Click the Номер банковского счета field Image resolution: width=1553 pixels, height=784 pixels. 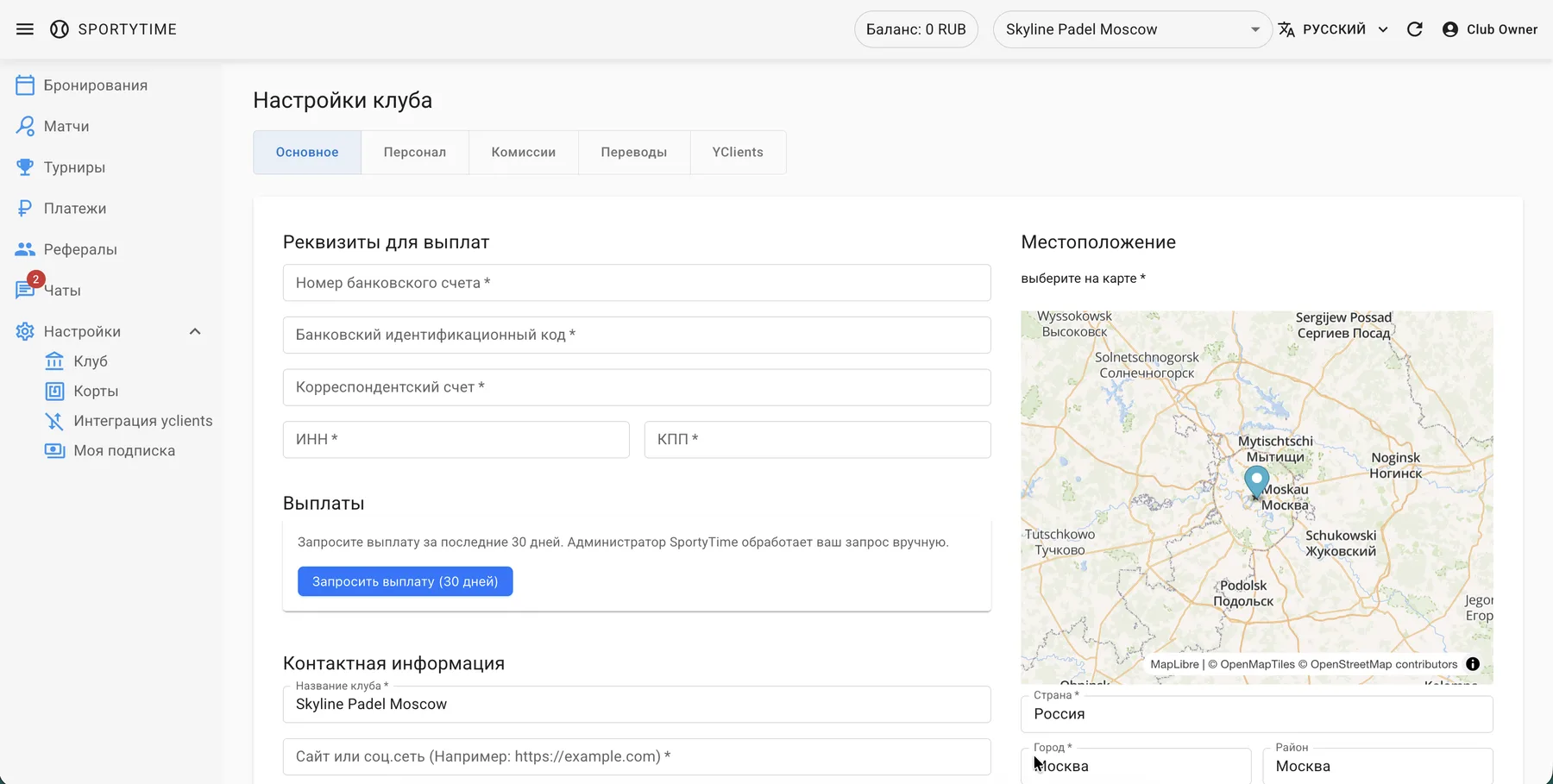[x=636, y=283]
